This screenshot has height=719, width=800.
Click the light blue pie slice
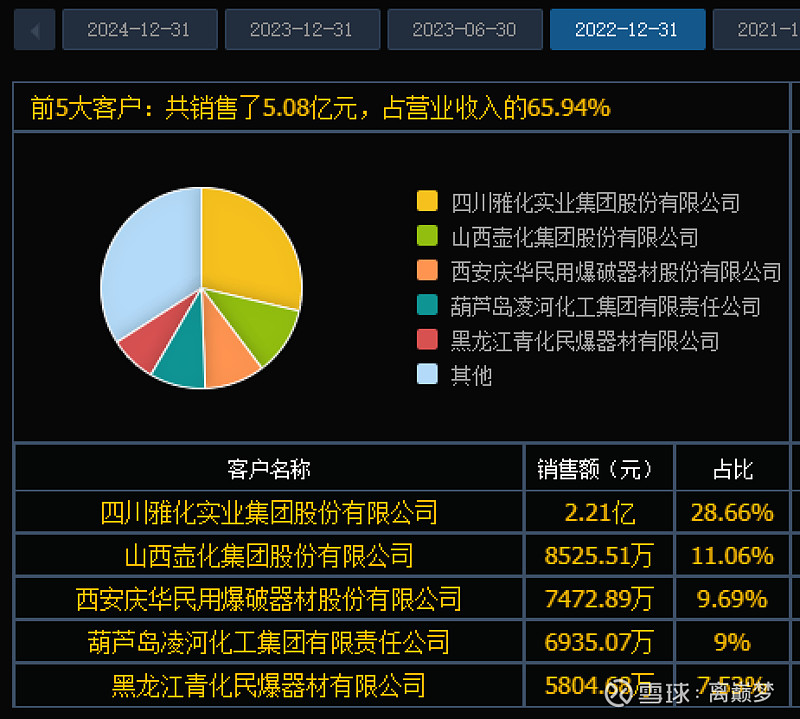[153, 260]
